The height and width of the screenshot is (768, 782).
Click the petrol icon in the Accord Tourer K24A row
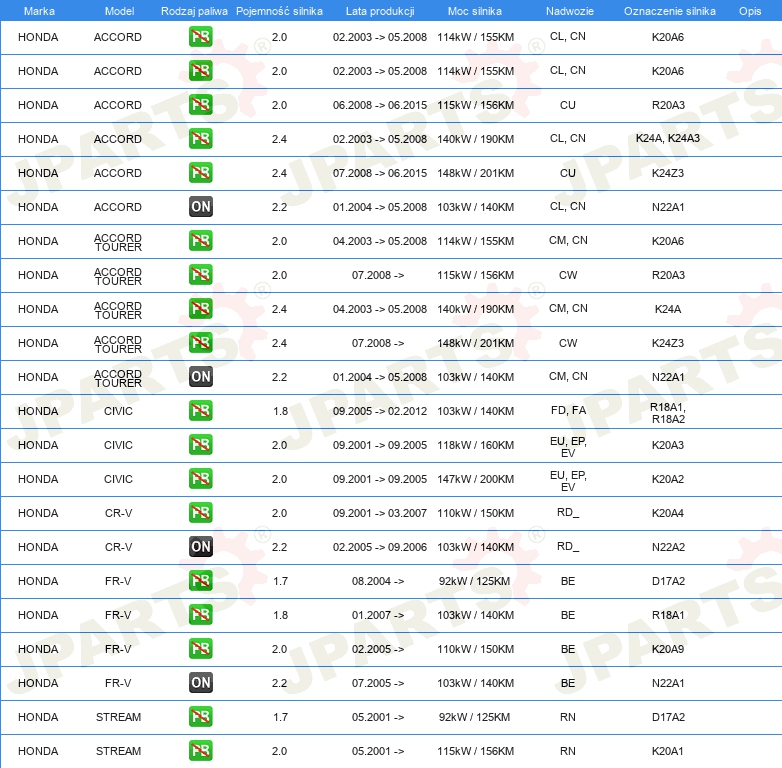200,309
